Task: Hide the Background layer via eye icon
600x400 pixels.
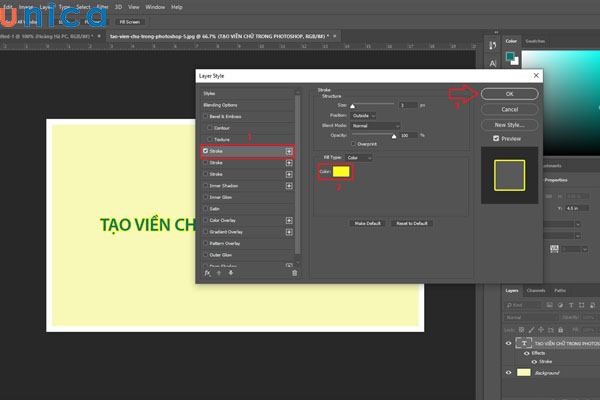Action: [508, 371]
